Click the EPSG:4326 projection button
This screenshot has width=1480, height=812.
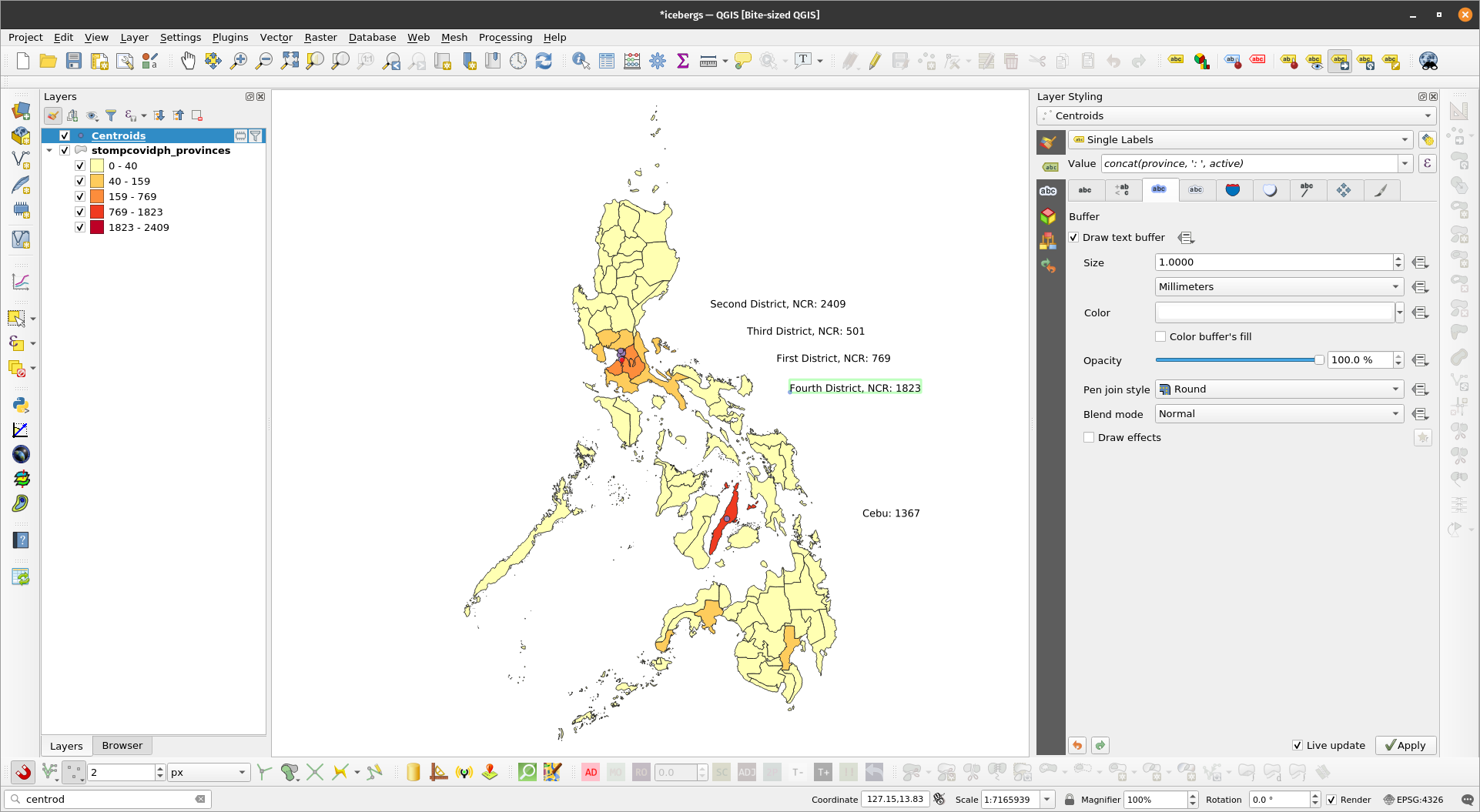(1413, 800)
